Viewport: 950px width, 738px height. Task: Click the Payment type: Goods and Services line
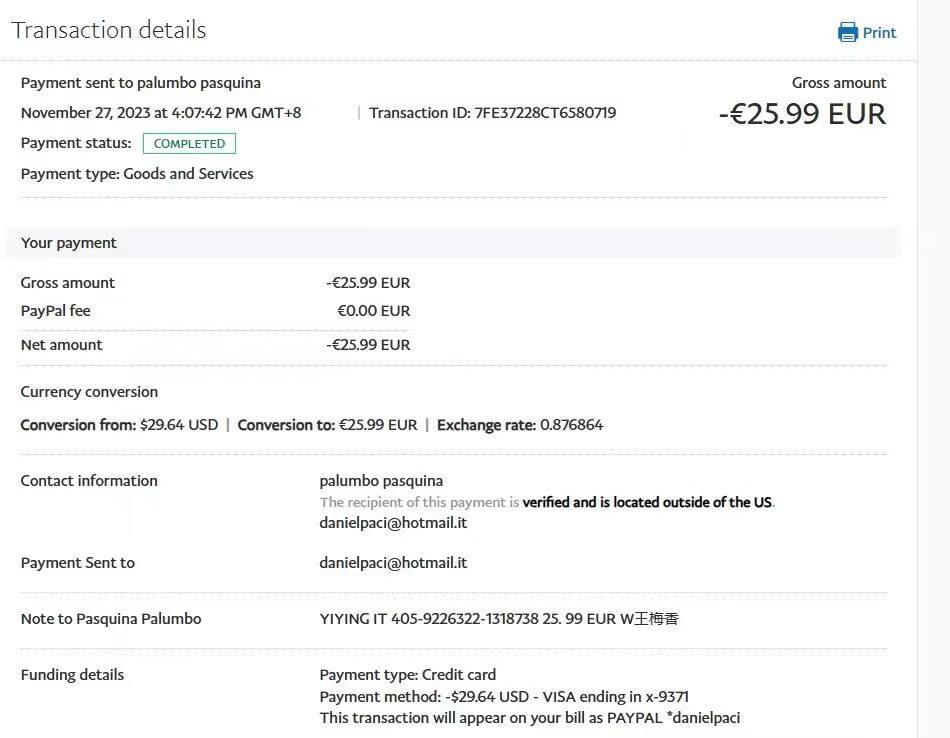[x=137, y=174]
